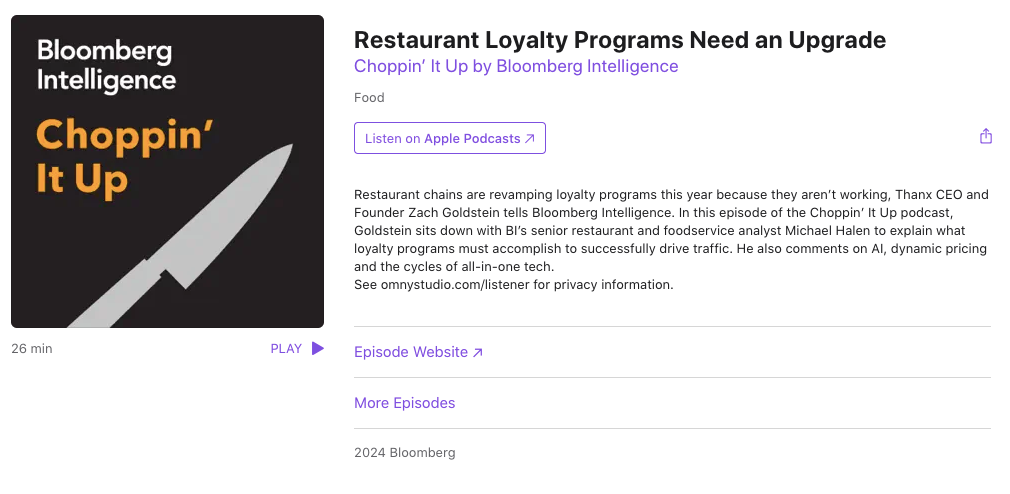Click the Bloomberg Intelligence logo text on the cover
Screen dimensions: 1010x494
[106, 66]
